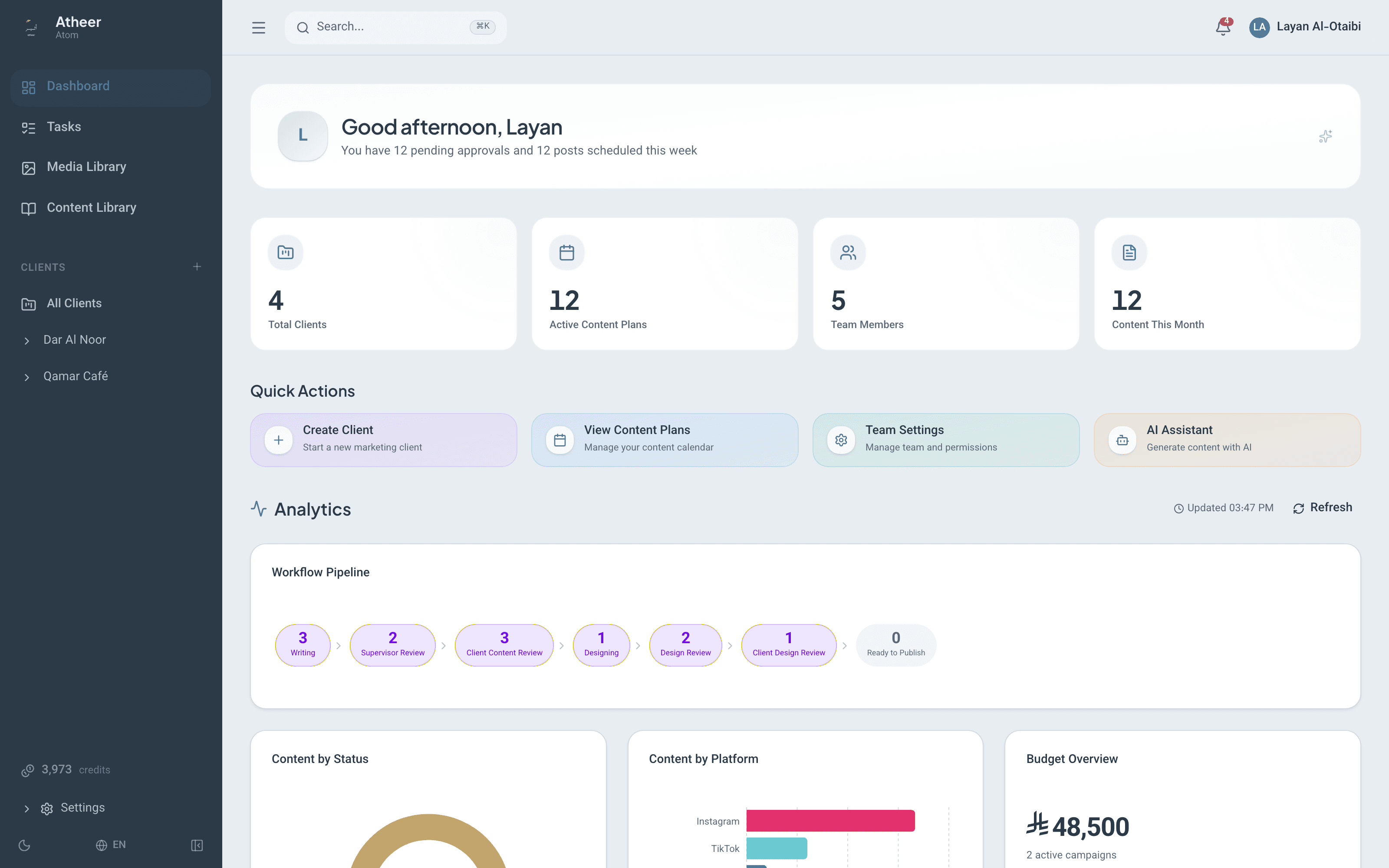This screenshot has height=868, width=1389.
Task: Click the TikTok bar in platform chart
Action: tap(777, 848)
